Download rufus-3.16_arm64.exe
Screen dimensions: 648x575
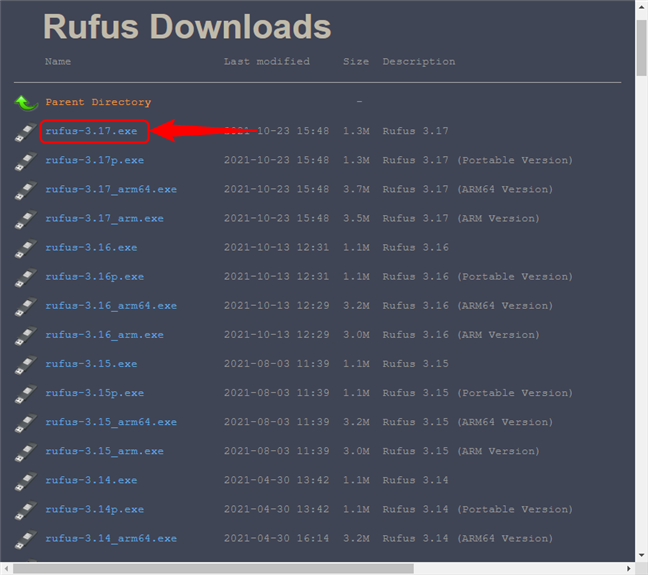point(111,306)
